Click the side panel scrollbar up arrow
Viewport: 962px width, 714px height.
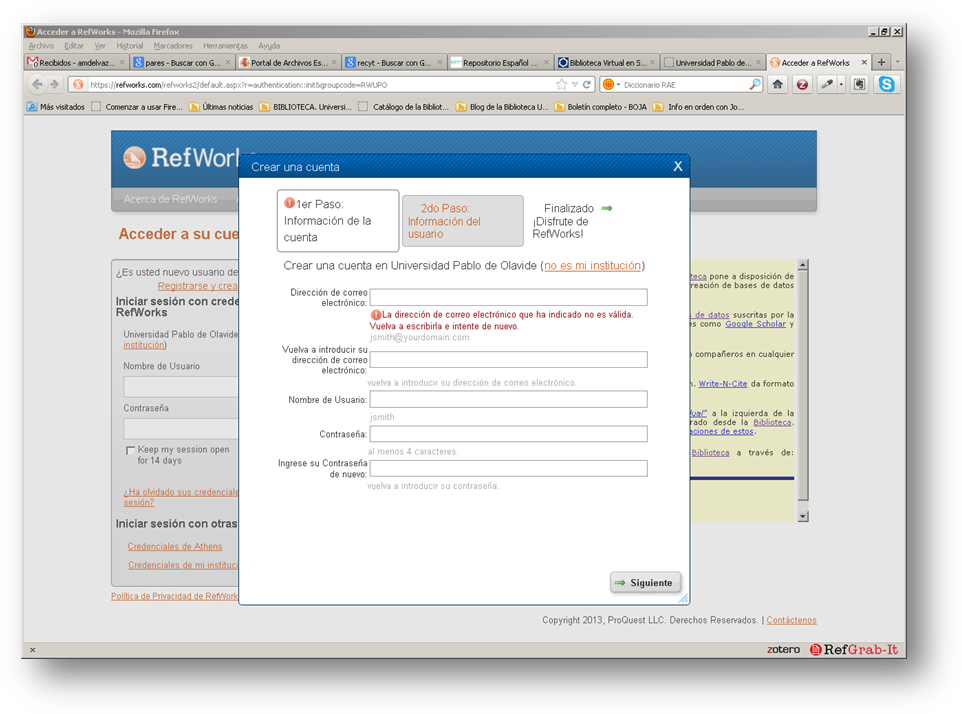pyautogui.click(x=802, y=265)
